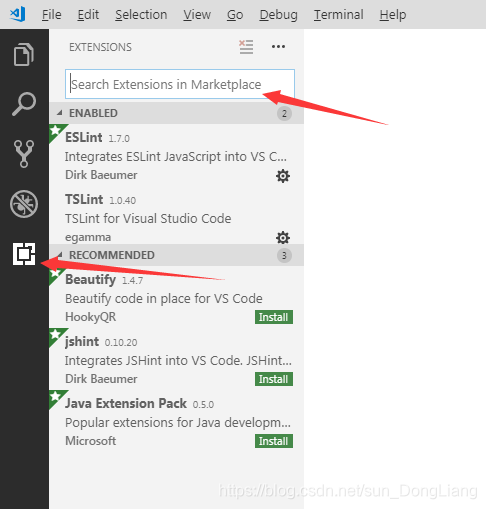Click the jshint recommended star badge
The width and height of the screenshot is (486, 509).
pos(56,335)
